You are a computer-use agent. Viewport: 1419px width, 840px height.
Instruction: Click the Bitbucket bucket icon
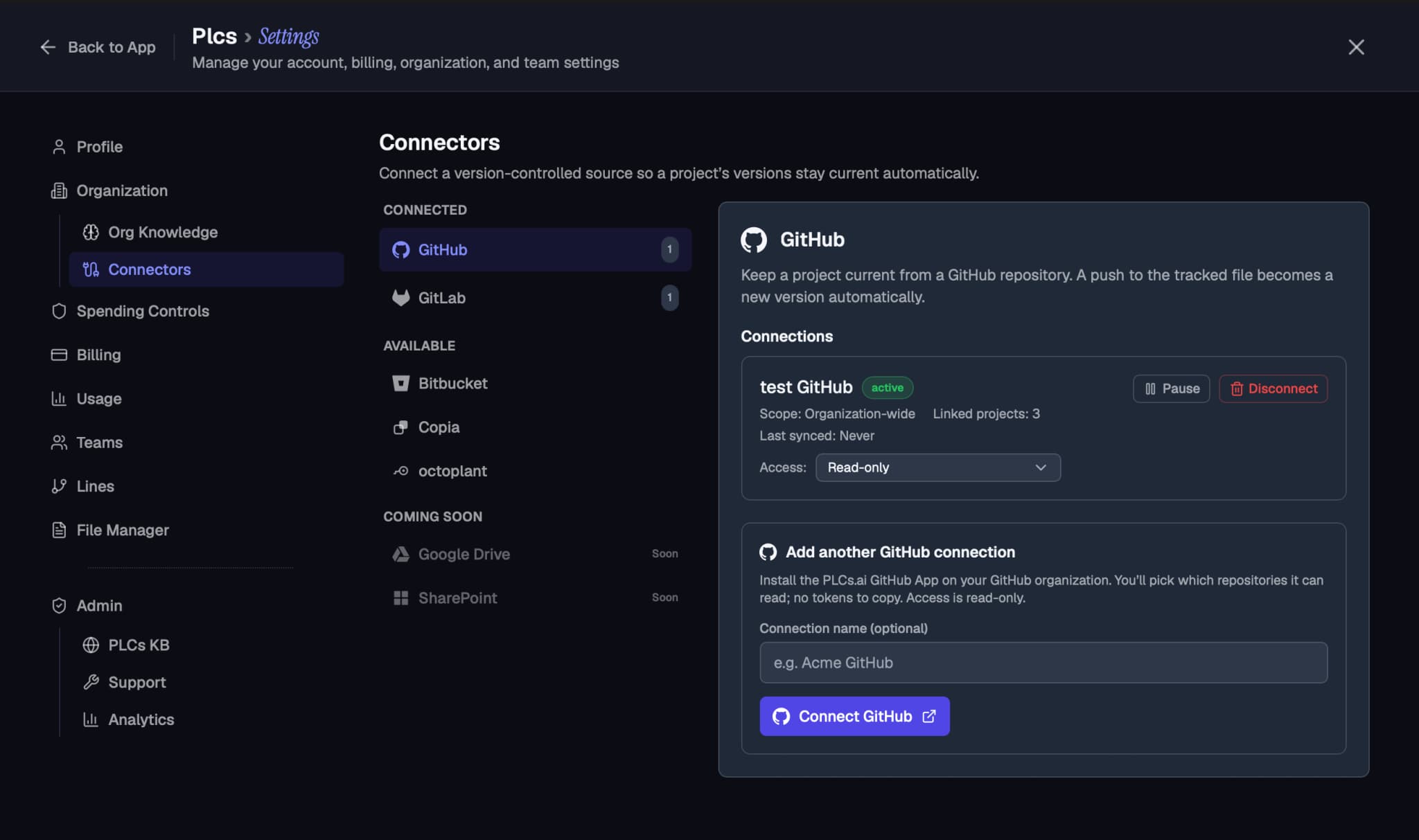click(400, 383)
